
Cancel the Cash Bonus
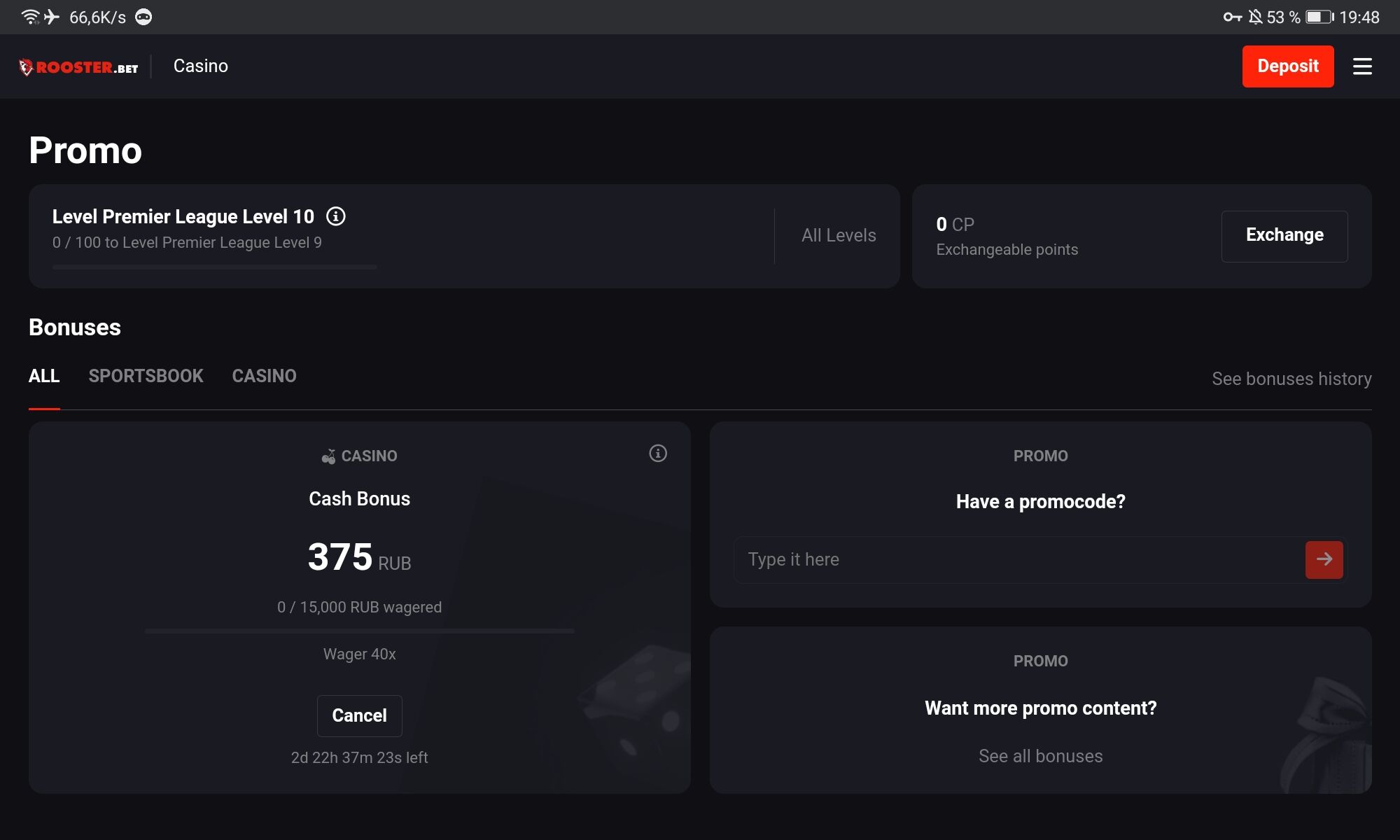click(x=359, y=715)
